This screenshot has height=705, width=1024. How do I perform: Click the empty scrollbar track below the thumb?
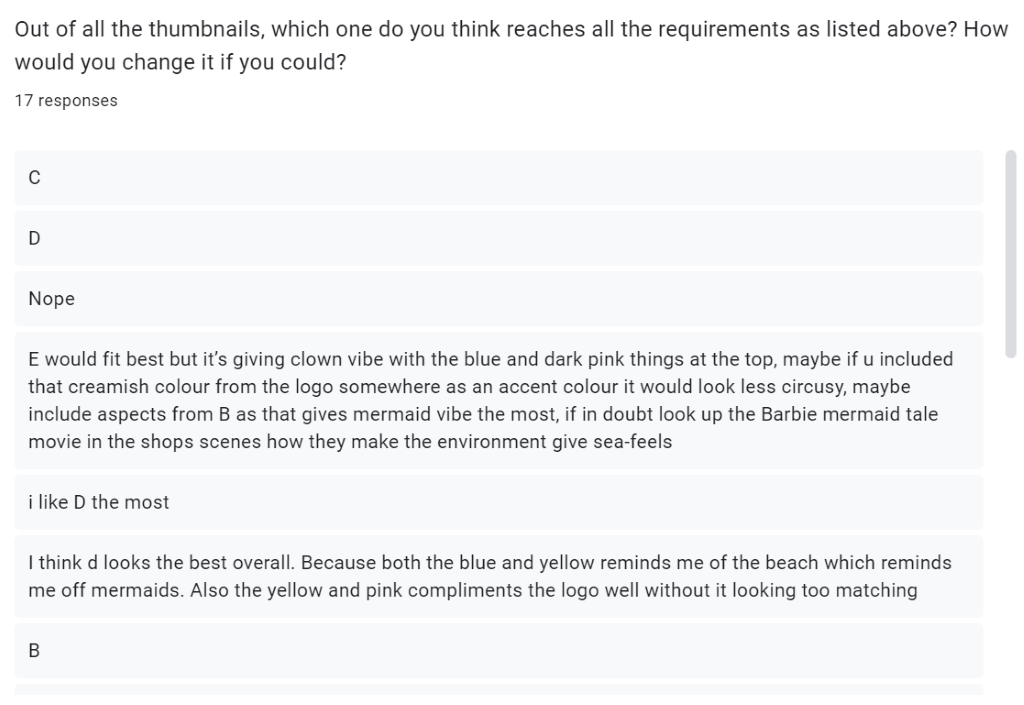pyautogui.click(x=1011, y=525)
